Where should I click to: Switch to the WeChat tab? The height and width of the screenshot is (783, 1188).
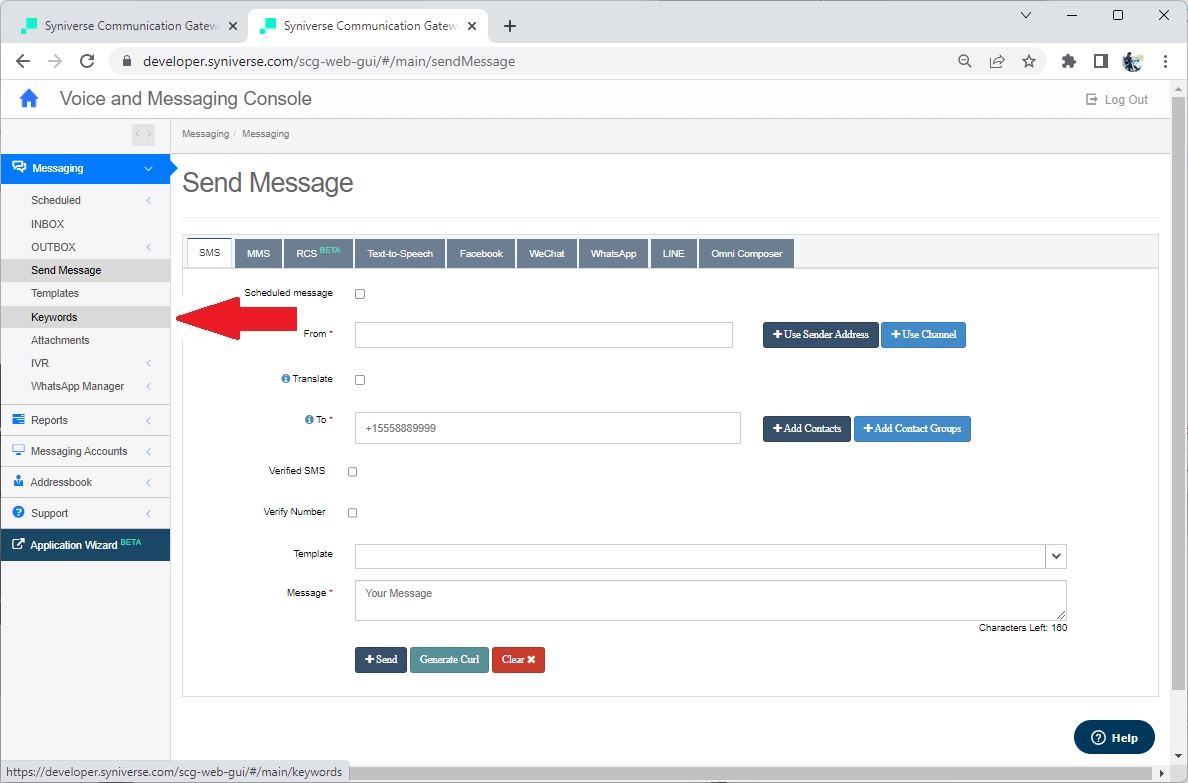point(547,254)
